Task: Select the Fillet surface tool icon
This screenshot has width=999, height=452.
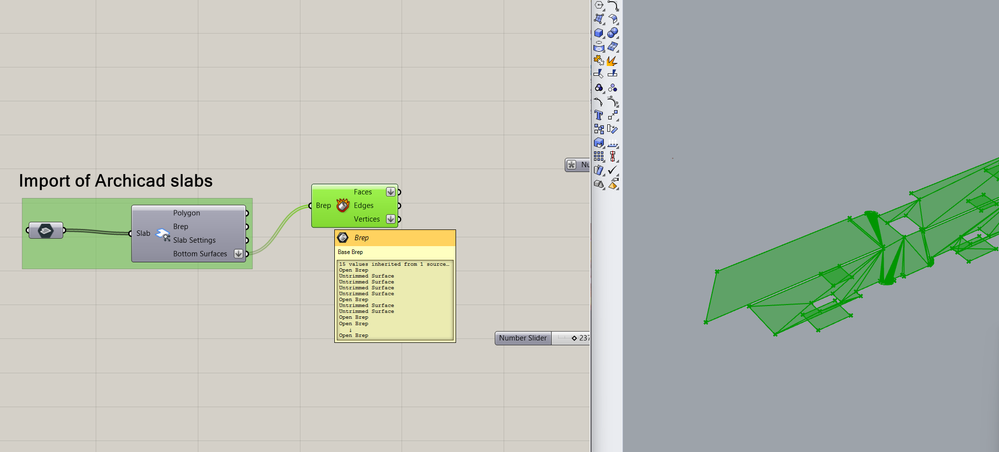Action: pyautogui.click(x=613, y=18)
